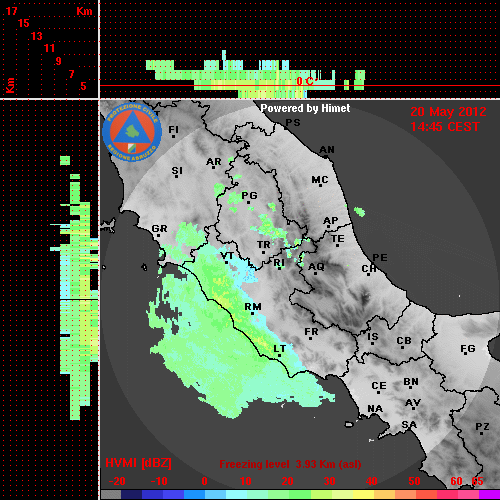
Task: Click the '9' height axis label
Action: tap(59, 61)
